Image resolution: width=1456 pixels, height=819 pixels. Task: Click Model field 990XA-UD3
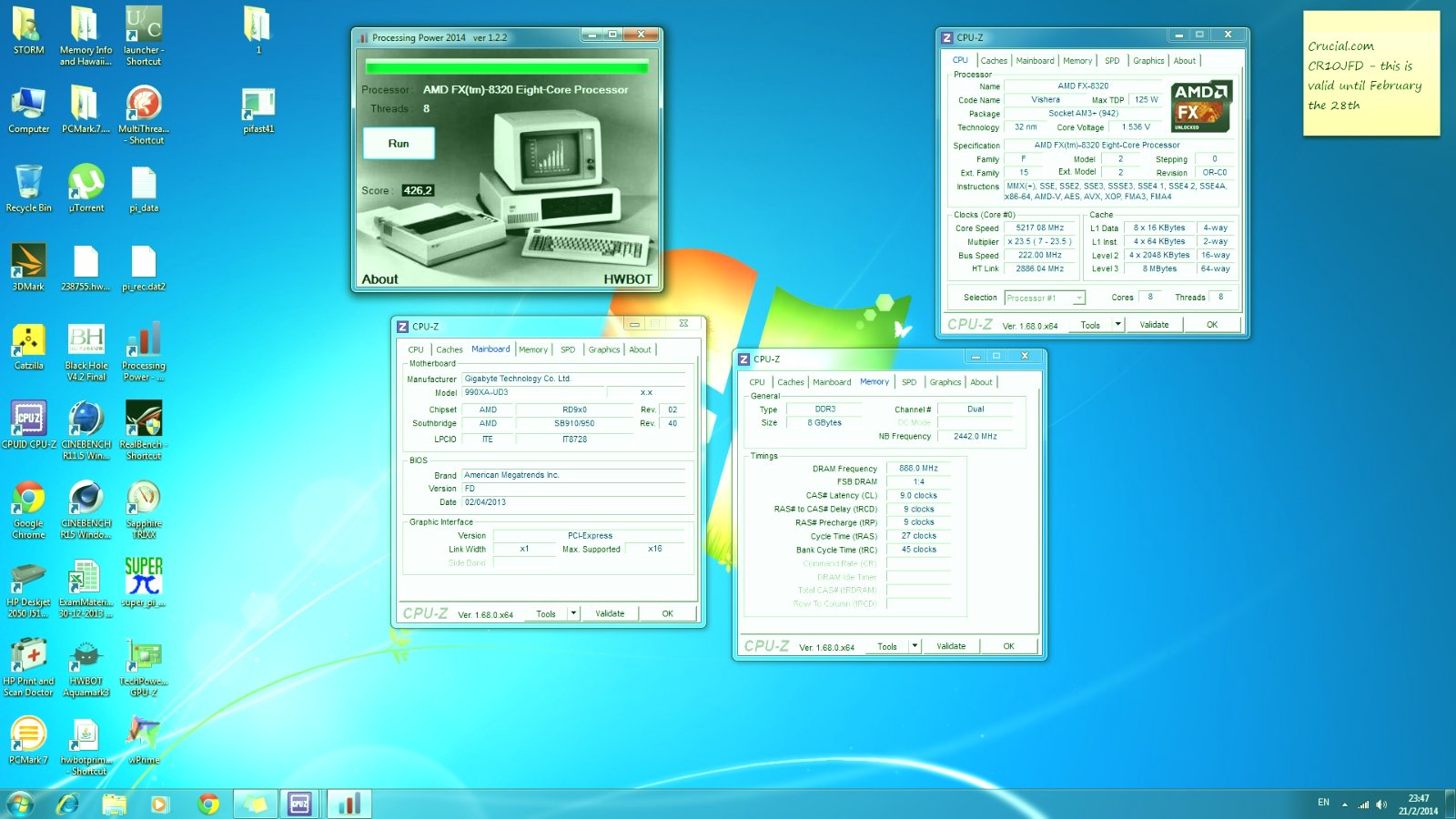[x=533, y=392]
